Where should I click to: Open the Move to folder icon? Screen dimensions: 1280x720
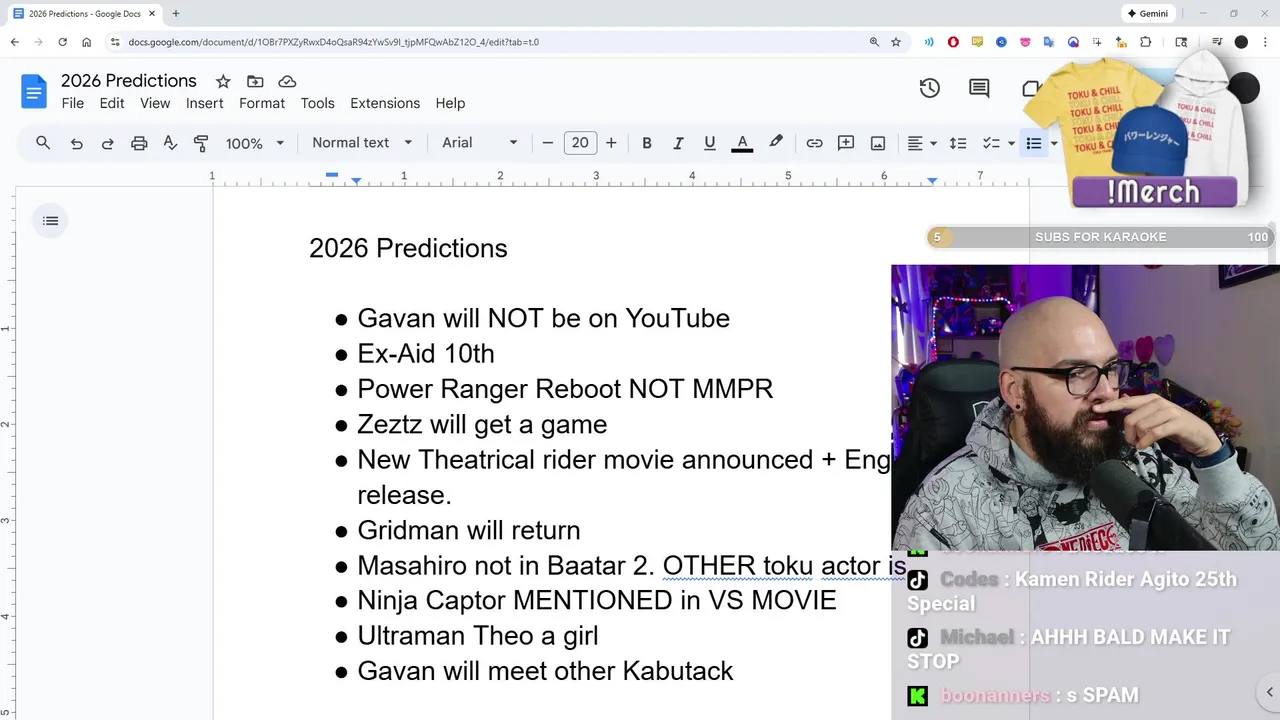pyautogui.click(x=255, y=81)
